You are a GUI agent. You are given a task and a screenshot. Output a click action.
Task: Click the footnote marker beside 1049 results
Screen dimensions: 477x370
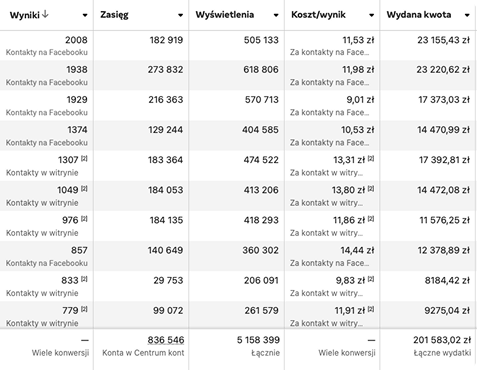click(x=84, y=188)
